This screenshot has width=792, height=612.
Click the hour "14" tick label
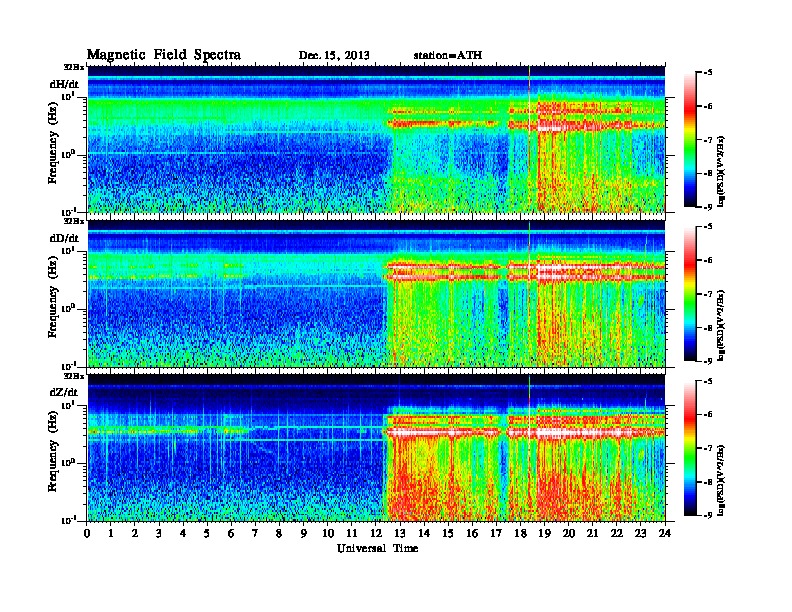tap(424, 533)
